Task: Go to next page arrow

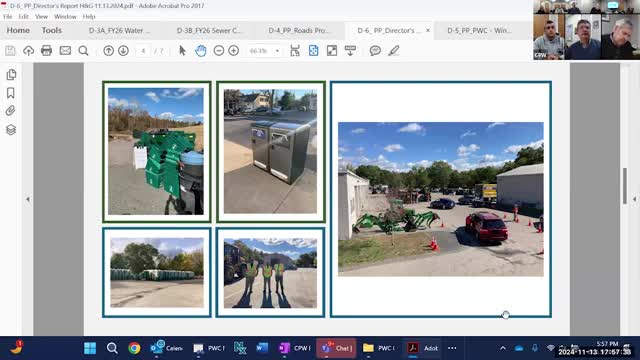Action: 123,51
